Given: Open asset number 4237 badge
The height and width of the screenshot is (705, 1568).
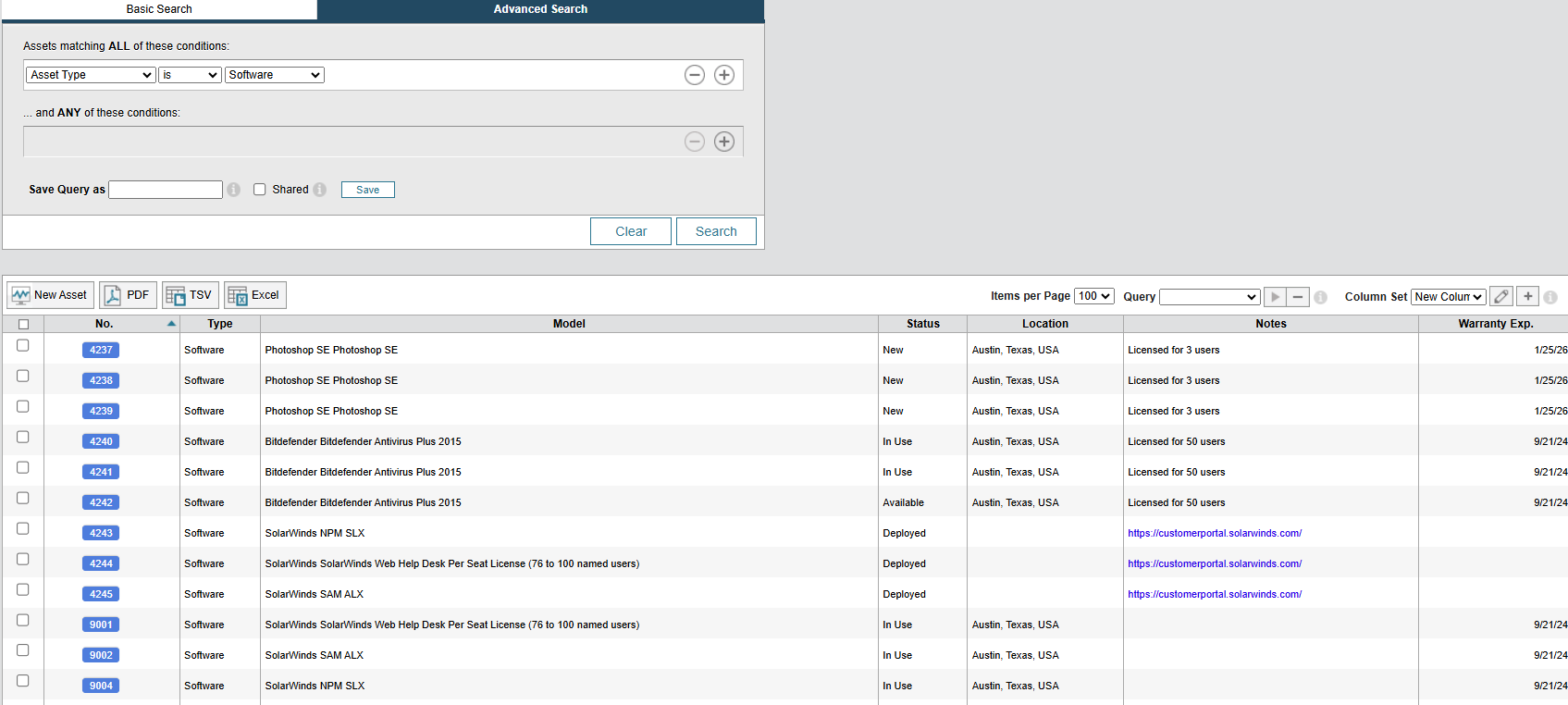Looking at the screenshot, I should [101, 350].
